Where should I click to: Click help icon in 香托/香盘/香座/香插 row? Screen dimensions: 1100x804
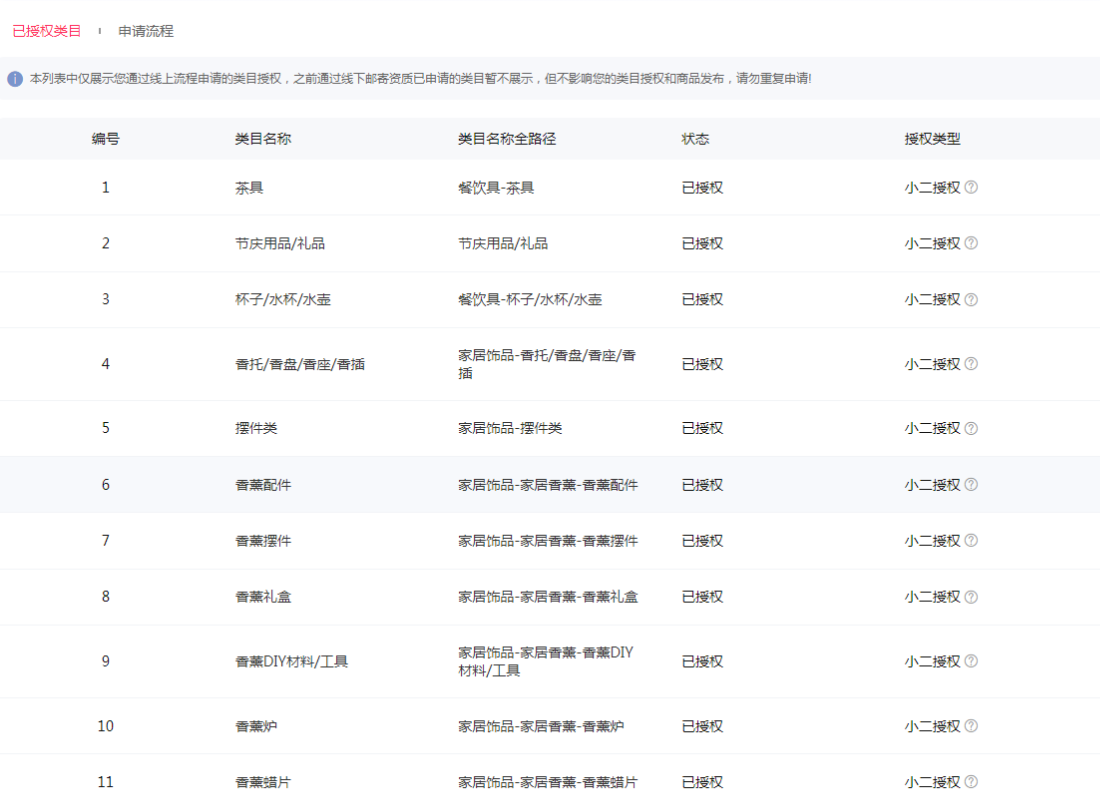pos(971,364)
